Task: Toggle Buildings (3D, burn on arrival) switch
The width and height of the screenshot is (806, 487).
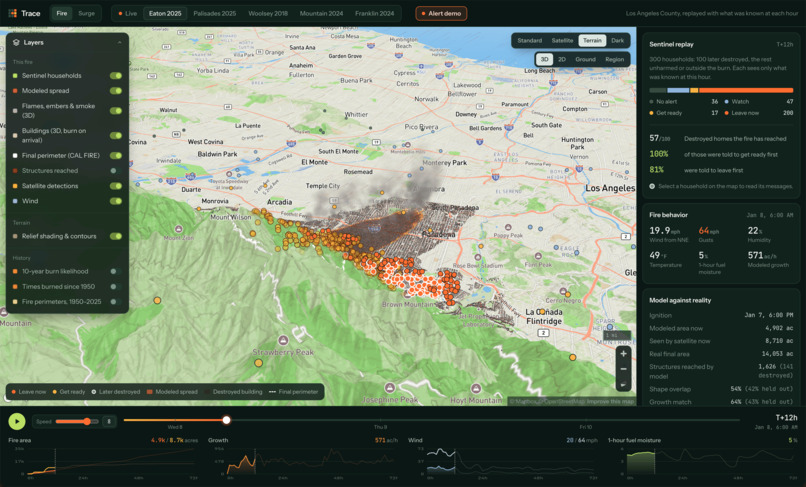Action: click(116, 135)
